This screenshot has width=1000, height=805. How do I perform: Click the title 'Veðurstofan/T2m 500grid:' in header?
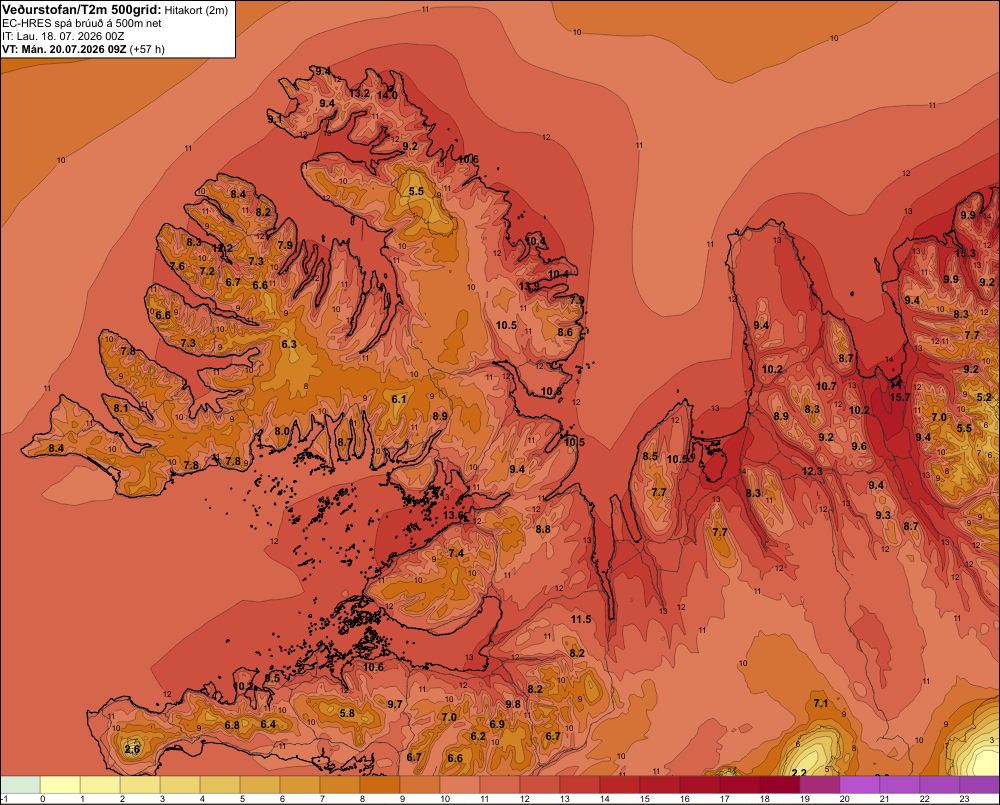pyautogui.click(x=82, y=10)
